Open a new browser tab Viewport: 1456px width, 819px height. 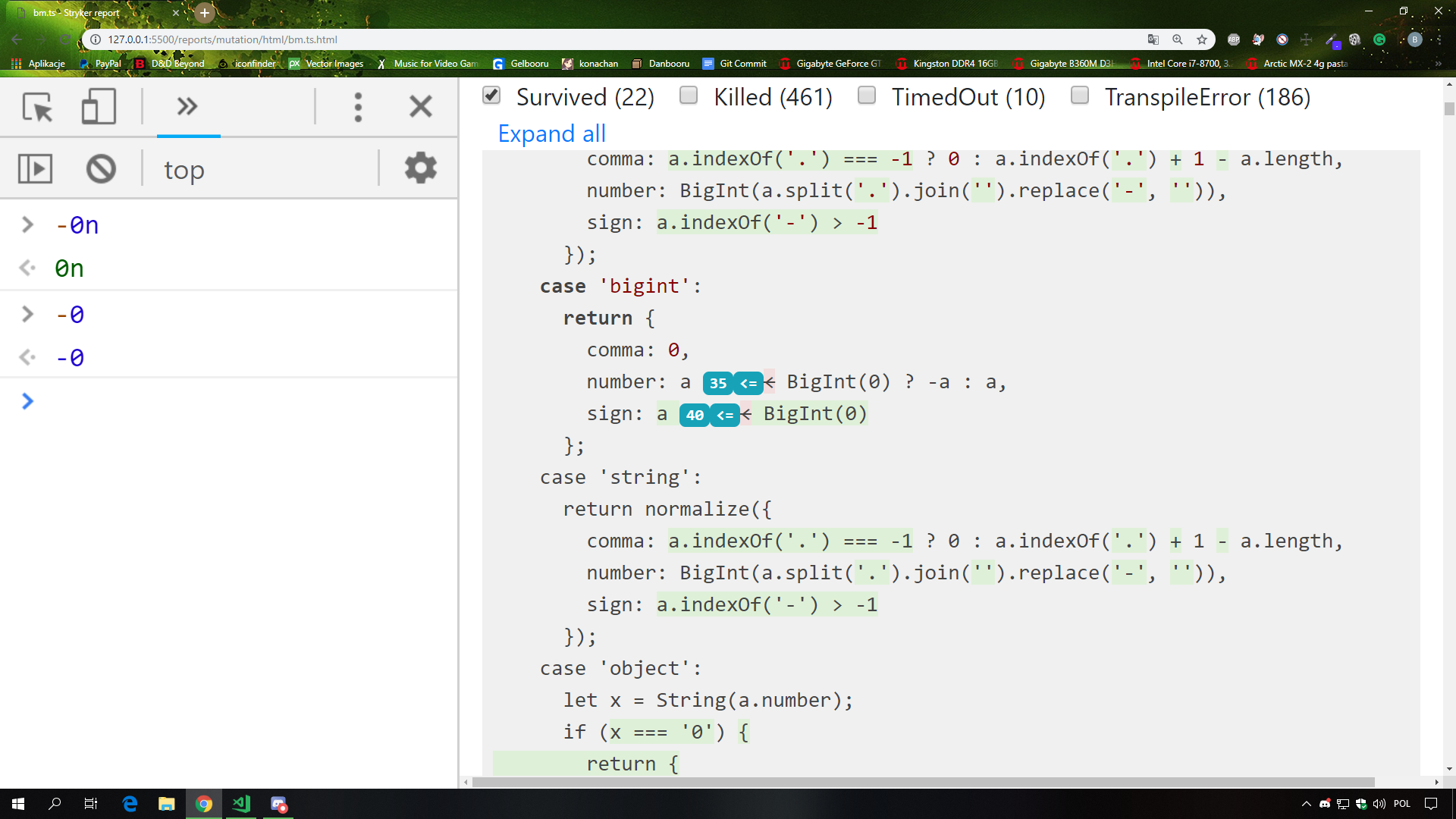click(x=205, y=13)
